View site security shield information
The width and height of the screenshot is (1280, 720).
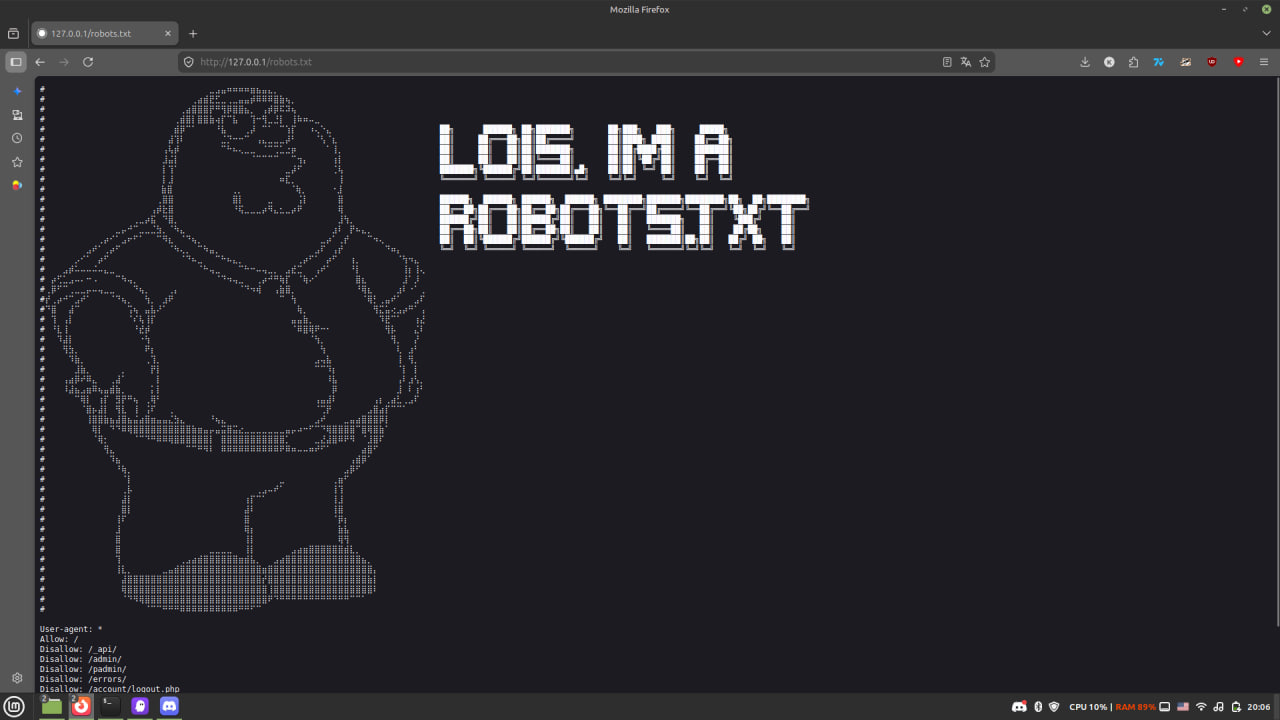[x=188, y=62]
